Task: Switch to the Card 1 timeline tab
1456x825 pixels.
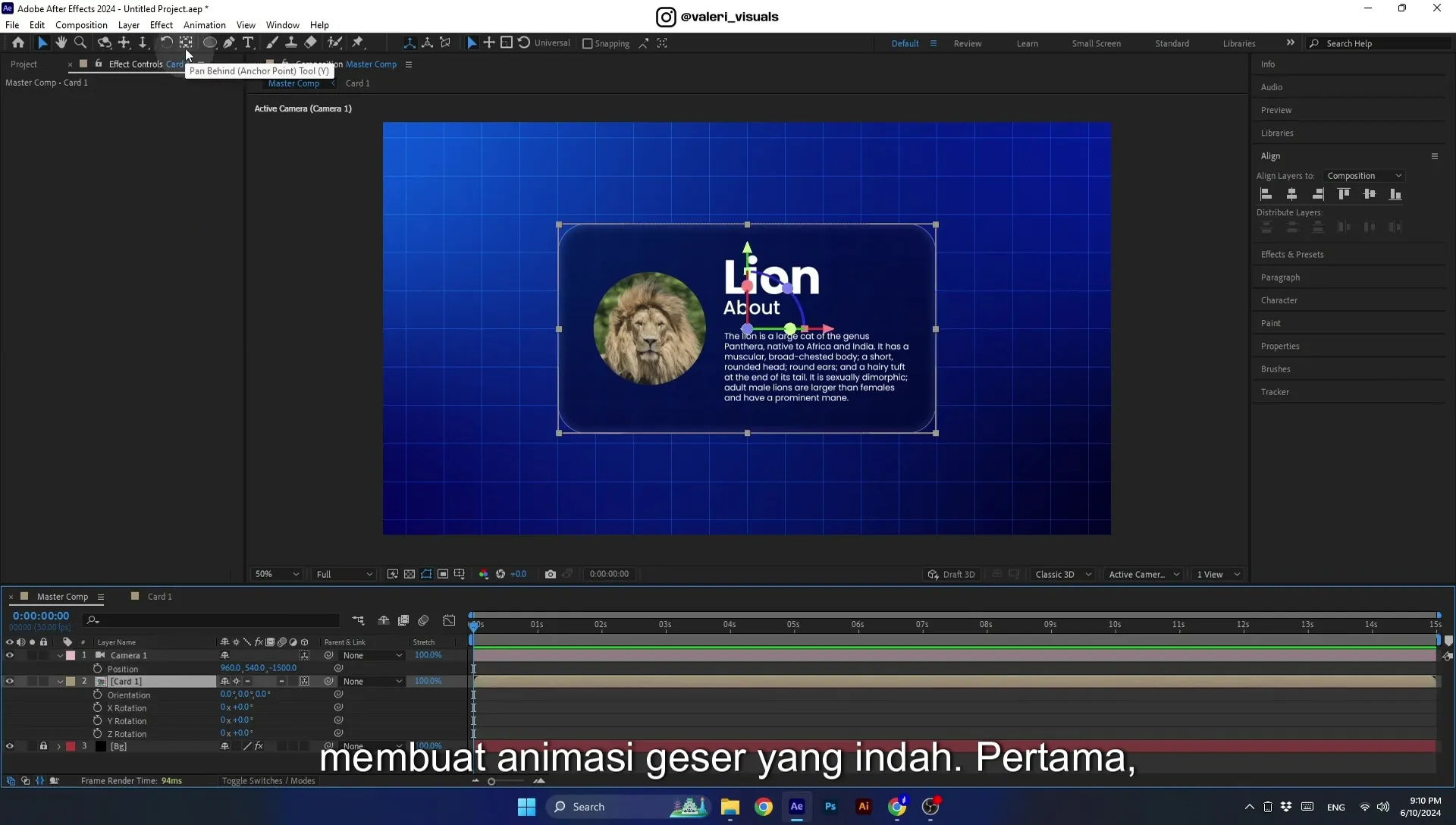Action: (159, 597)
